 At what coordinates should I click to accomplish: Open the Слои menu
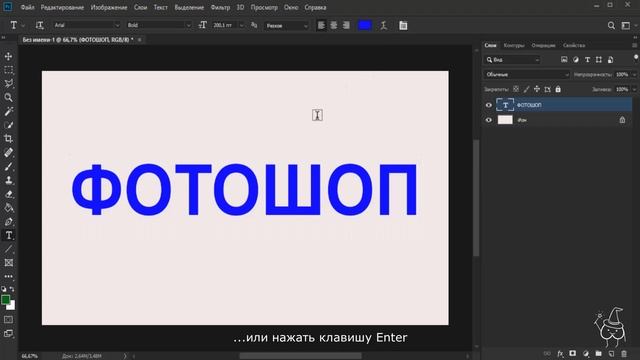140,7
